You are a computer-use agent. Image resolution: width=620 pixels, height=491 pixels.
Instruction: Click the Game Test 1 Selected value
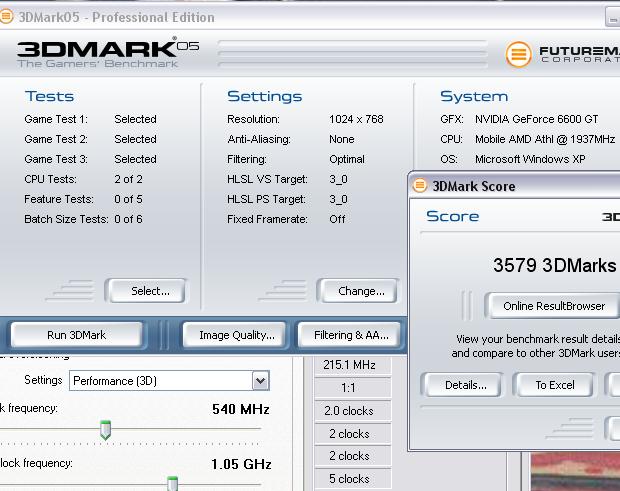coord(135,119)
